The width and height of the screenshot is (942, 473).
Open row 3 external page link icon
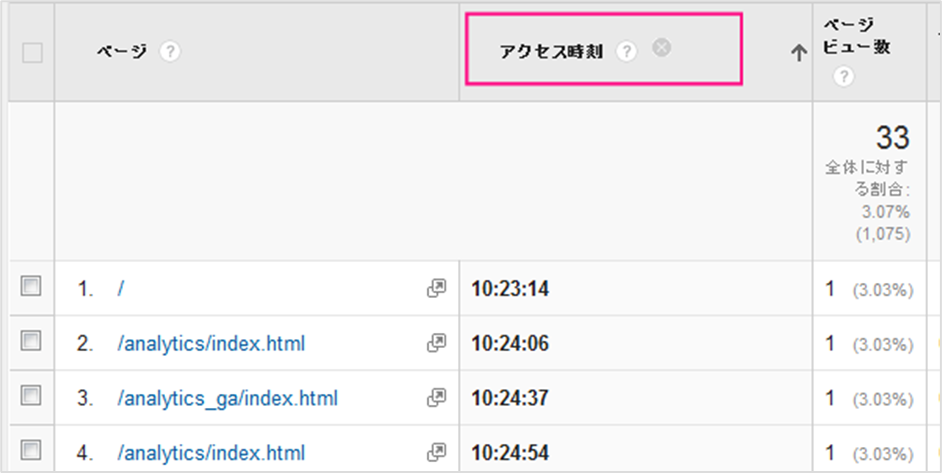[436, 398]
